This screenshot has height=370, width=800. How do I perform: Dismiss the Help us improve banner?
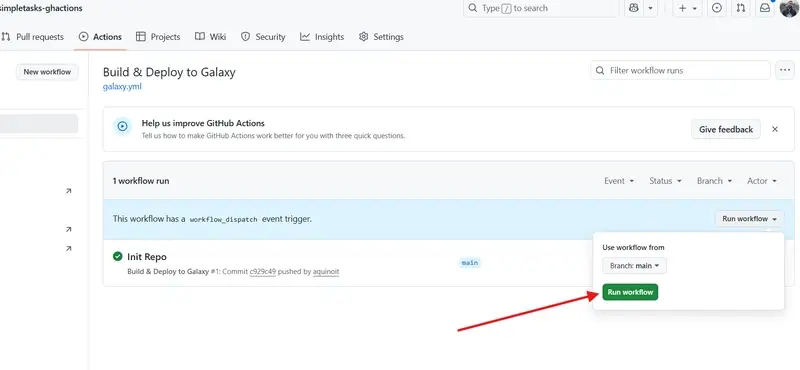[774, 129]
